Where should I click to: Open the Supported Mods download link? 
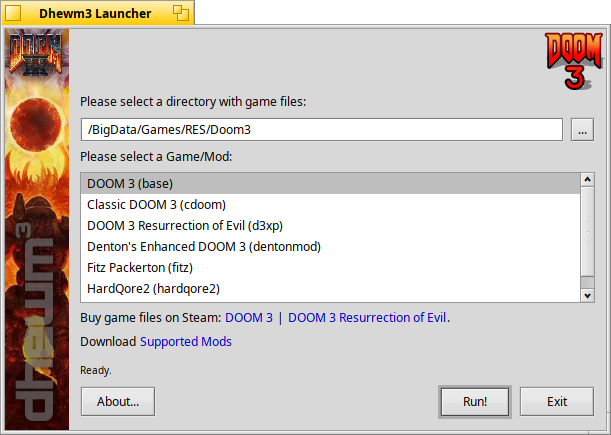[x=186, y=342]
